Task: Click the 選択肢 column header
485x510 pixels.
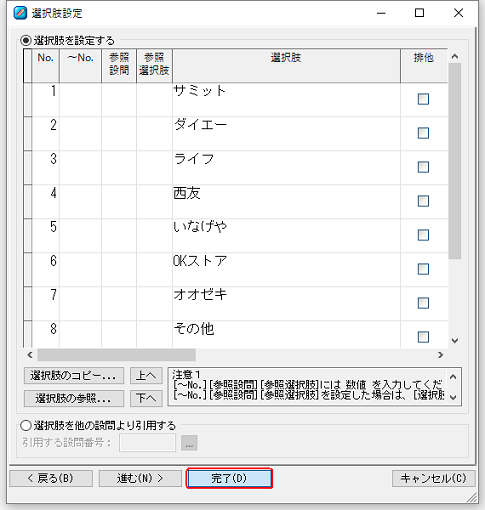Action: coord(286,66)
